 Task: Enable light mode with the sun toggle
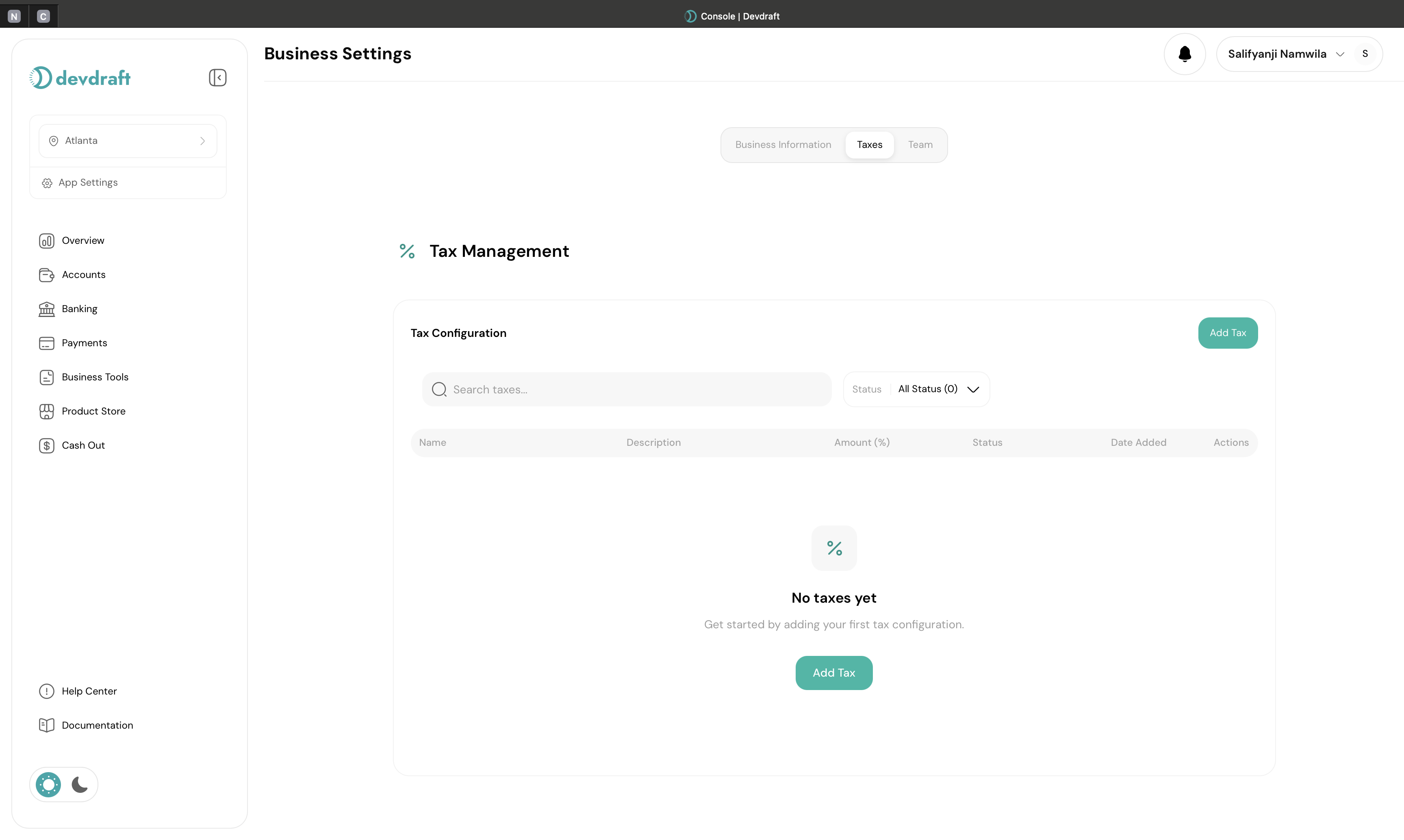(48, 784)
